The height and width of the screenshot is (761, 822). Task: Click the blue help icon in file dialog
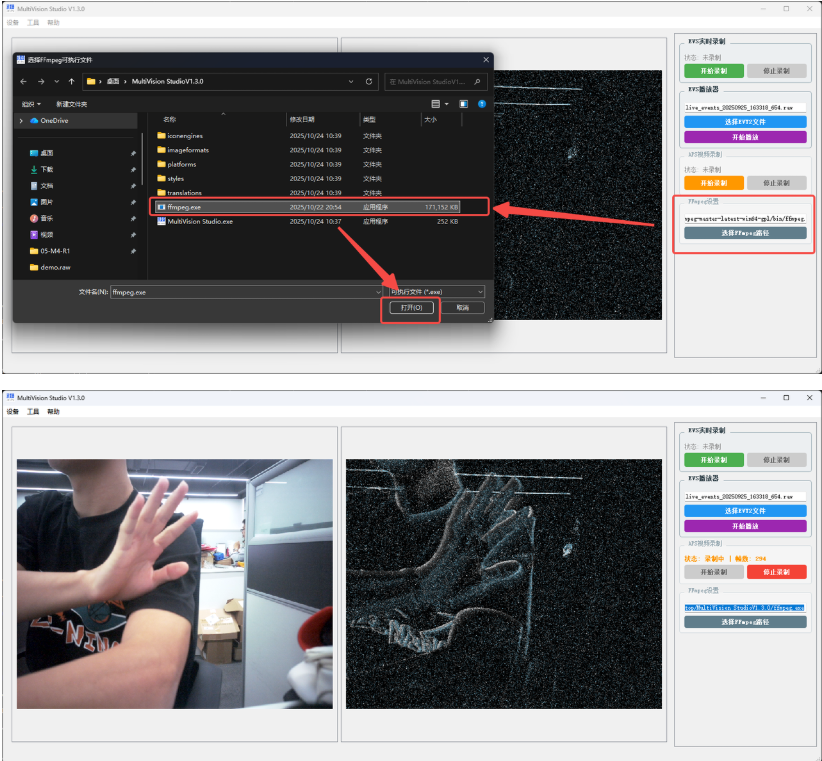click(482, 103)
